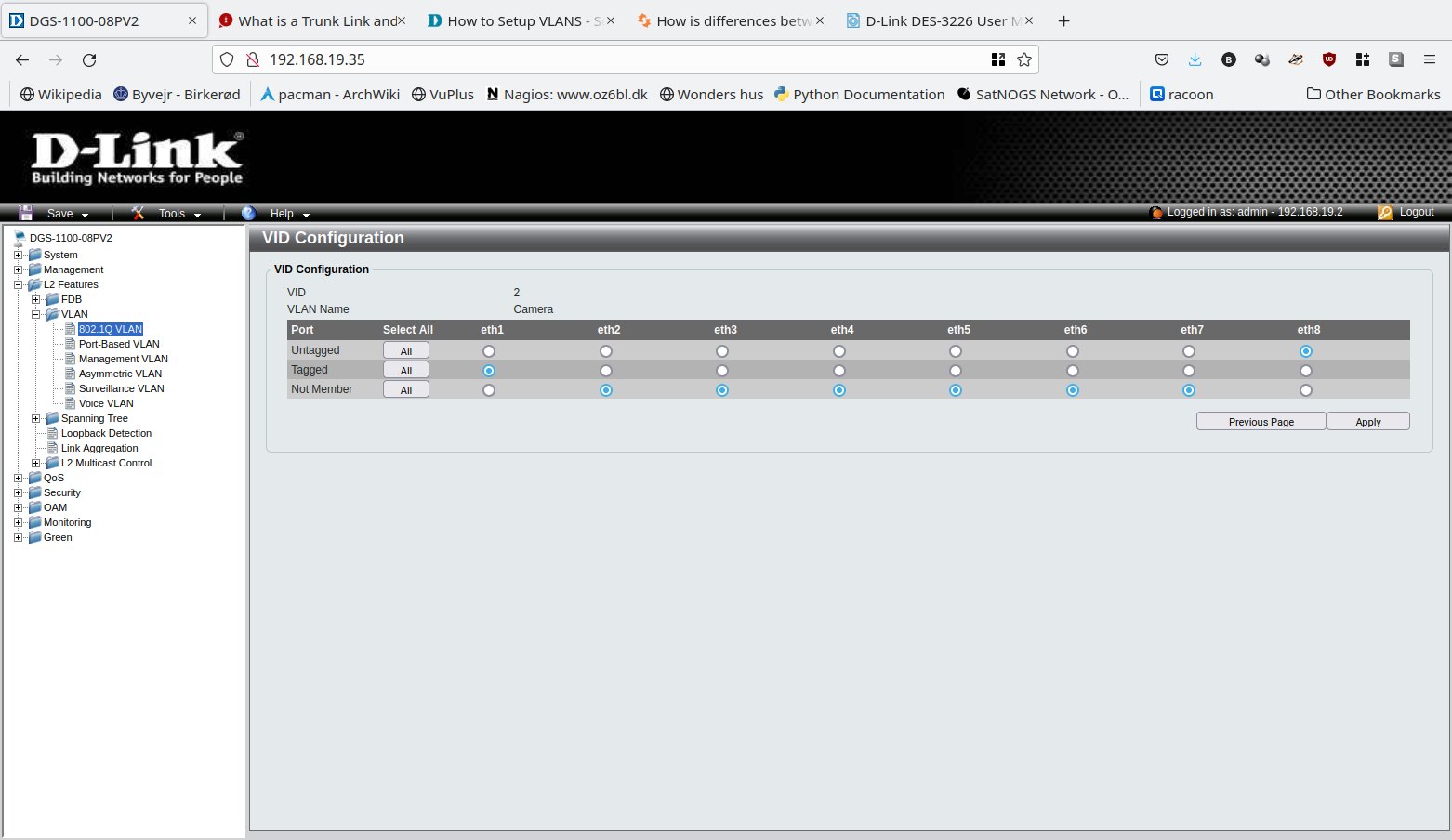The height and width of the screenshot is (840, 1452).
Task: Click the Previous Page button
Action: coord(1261,422)
